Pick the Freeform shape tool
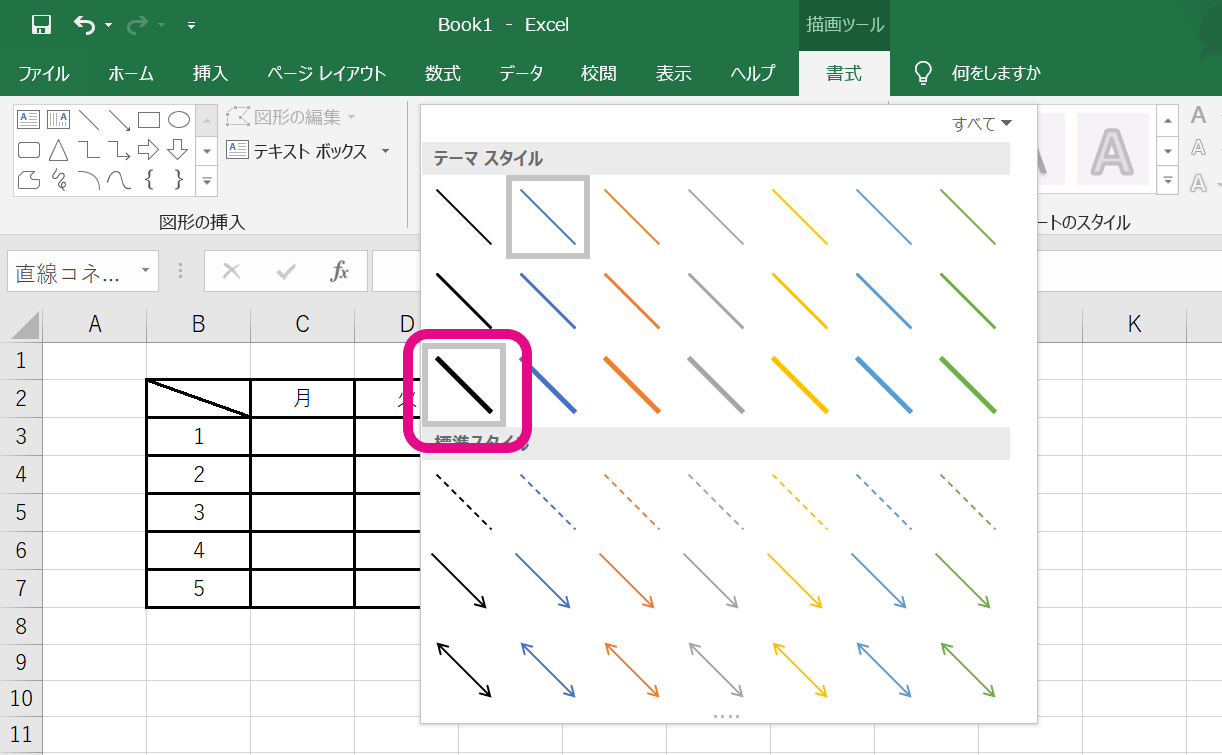The height and width of the screenshot is (755, 1222). (x=28, y=180)
